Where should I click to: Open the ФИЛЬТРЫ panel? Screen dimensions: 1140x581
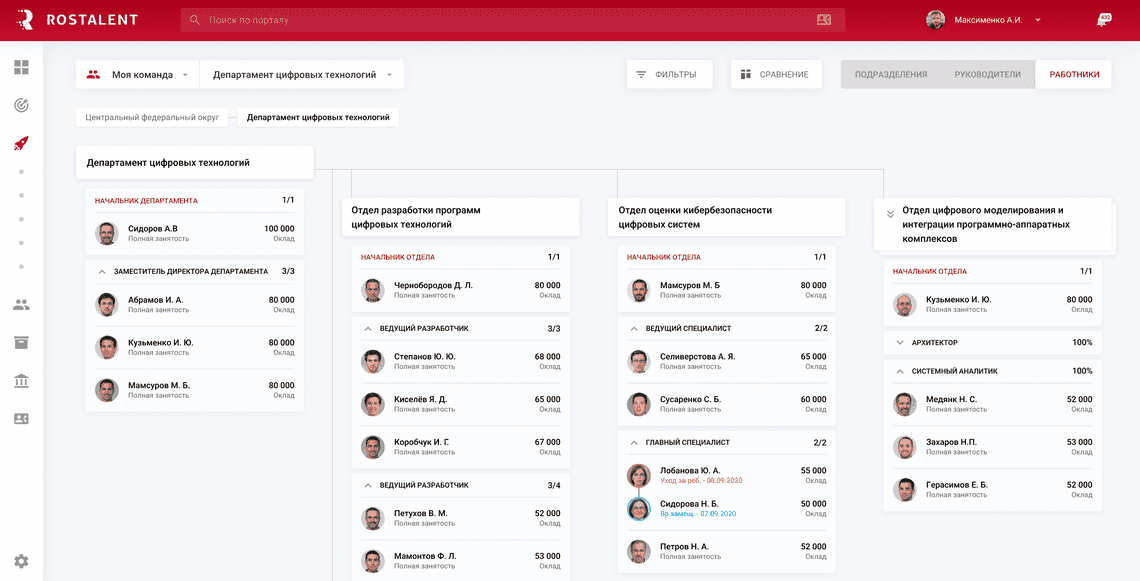click(x=668, y=73)
